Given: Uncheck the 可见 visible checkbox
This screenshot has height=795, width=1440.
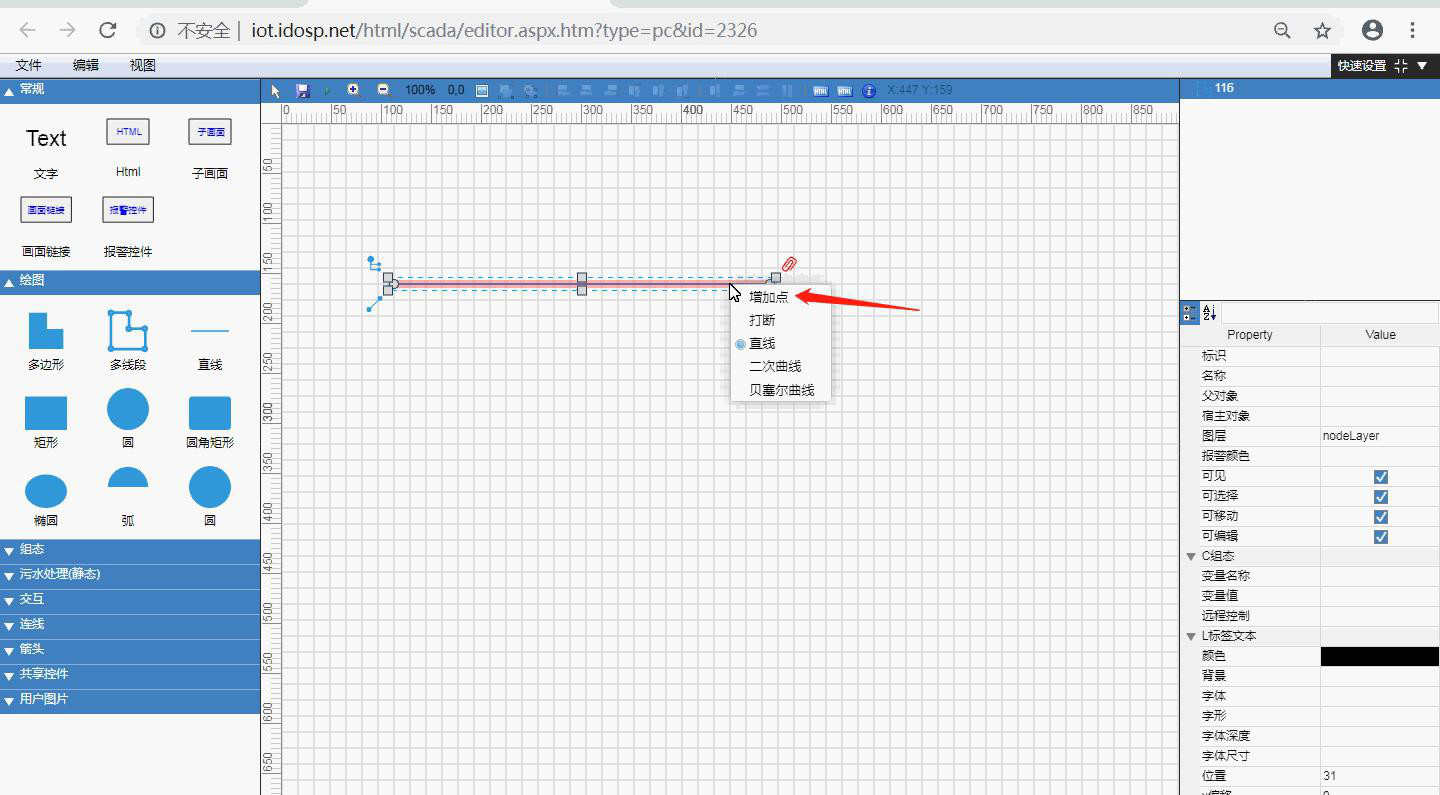Looking at the screenshot, I should click(x=1380, y=477).
